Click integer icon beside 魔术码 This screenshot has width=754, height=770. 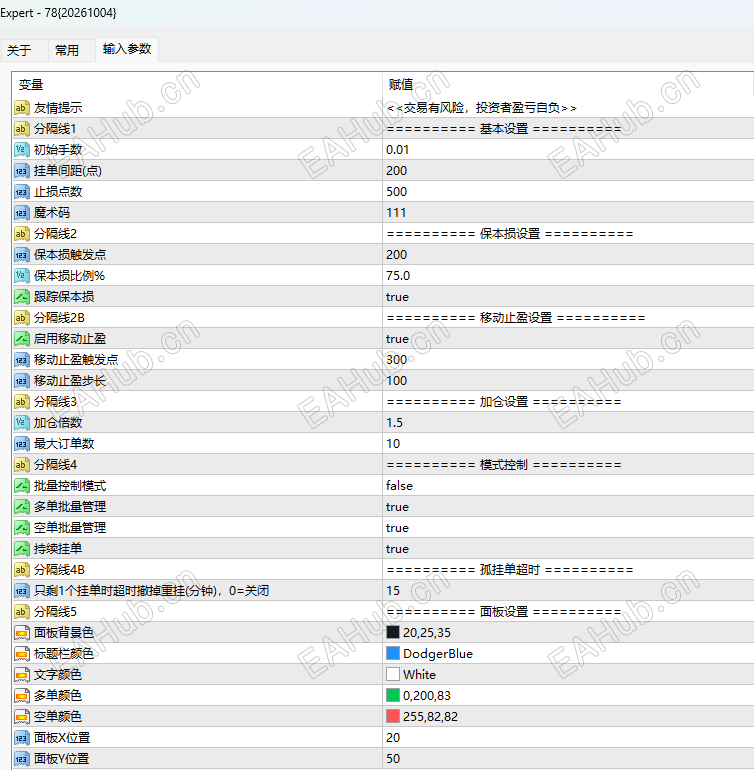pos(22,213)
